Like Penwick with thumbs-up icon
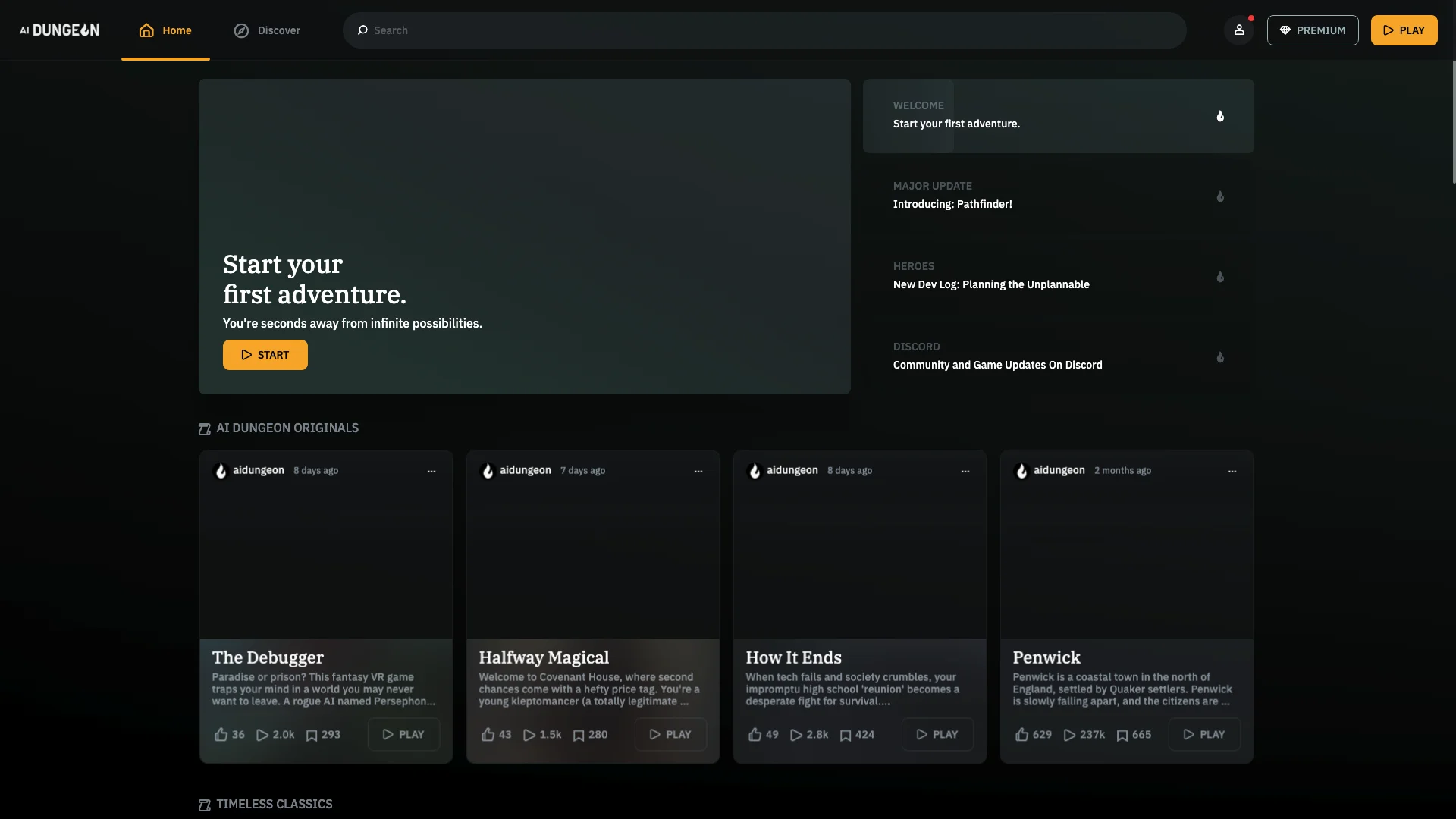1456x819 pixels. click(1021, 734)
